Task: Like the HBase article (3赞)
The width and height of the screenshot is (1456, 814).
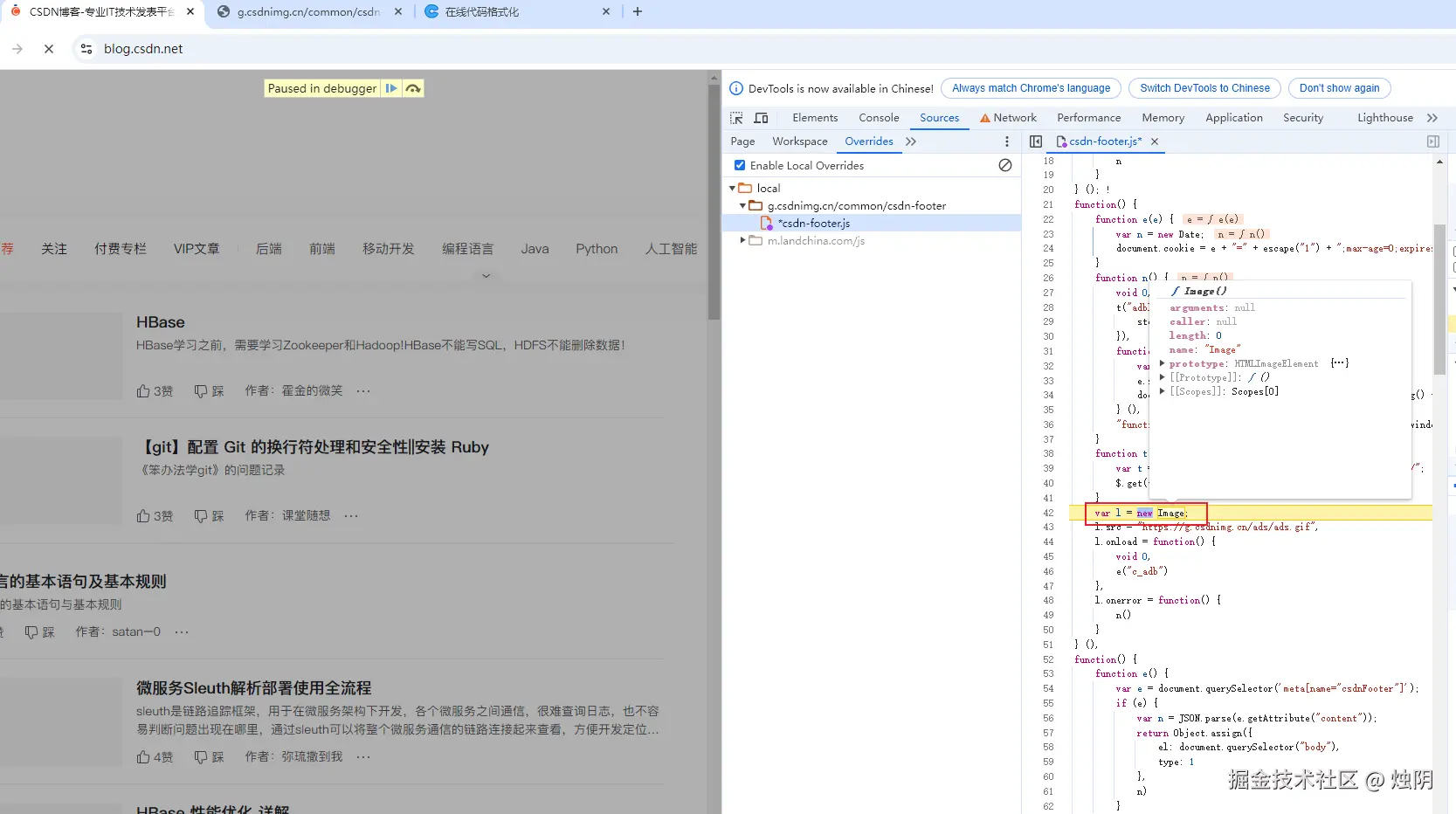Action: pyautogui.click(x=155, y=391)
